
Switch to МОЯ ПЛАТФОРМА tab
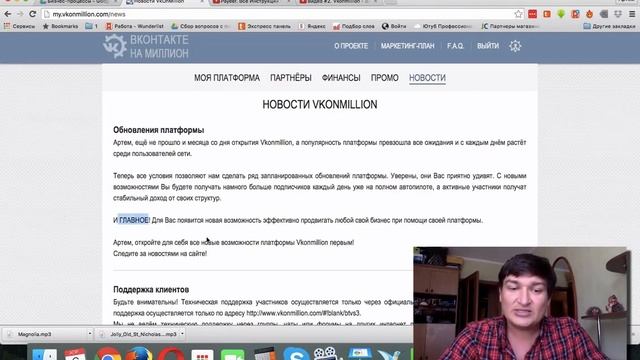tap(227, 78)
